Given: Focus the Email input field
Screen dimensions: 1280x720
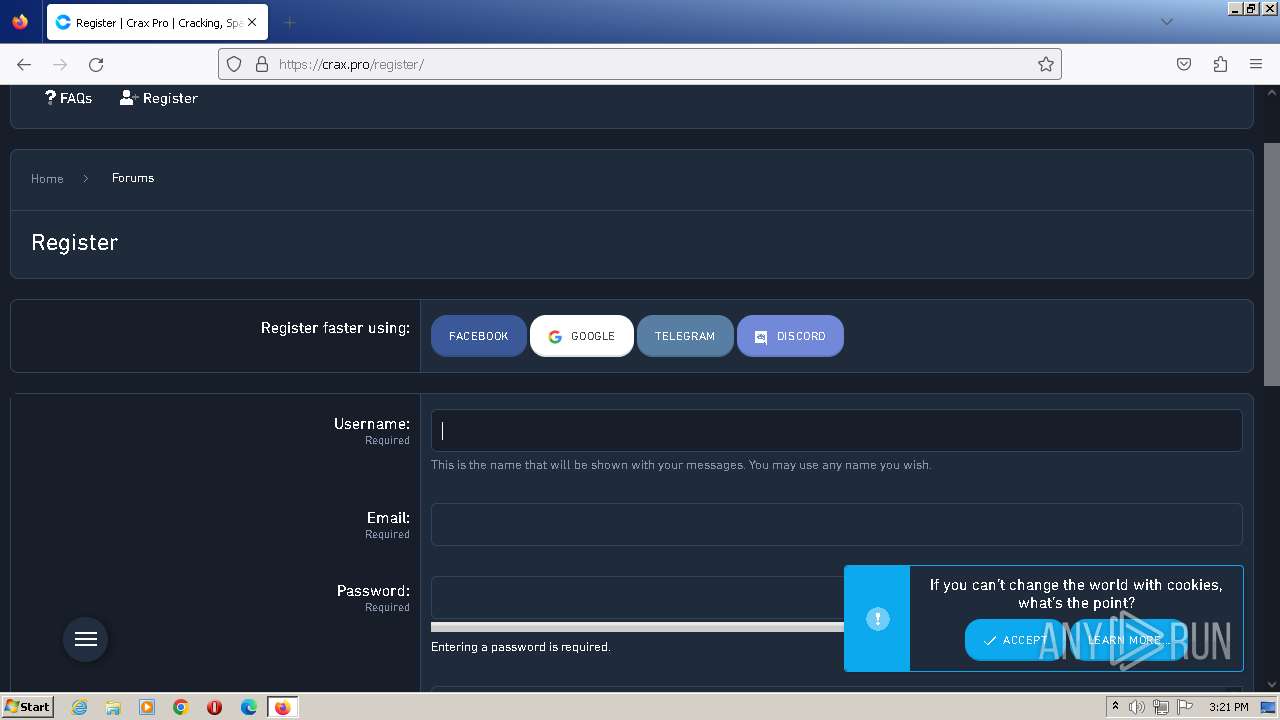Looking at the screenshot, I should pos(836,524).
